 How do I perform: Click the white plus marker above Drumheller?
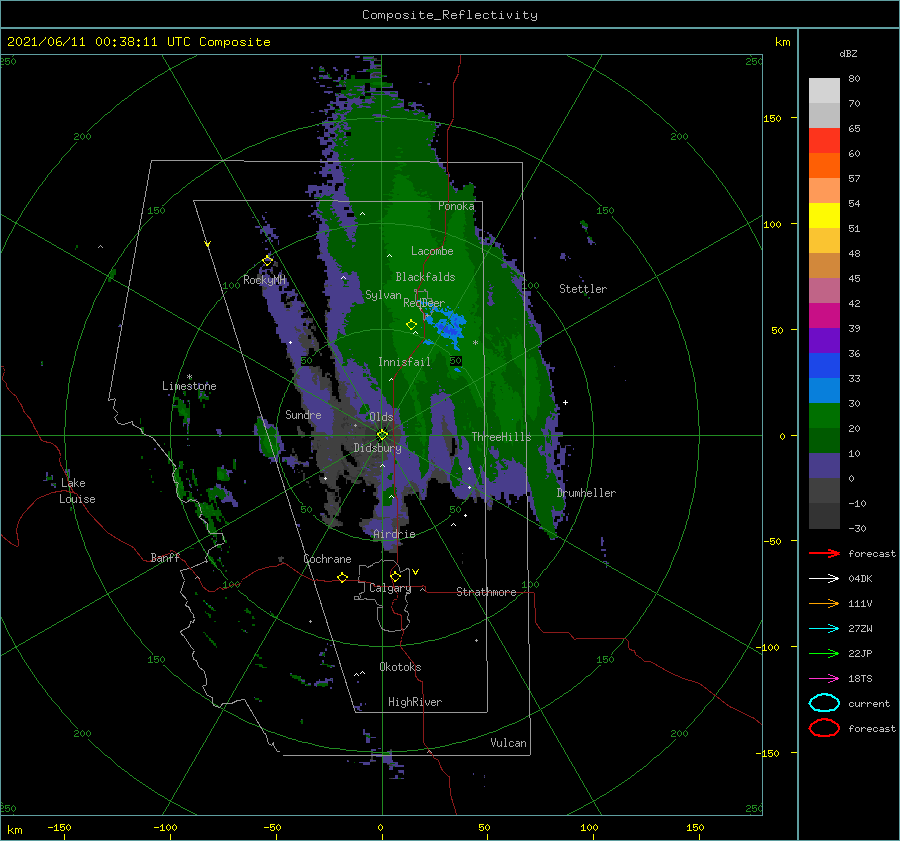click(x=565, y=402)
